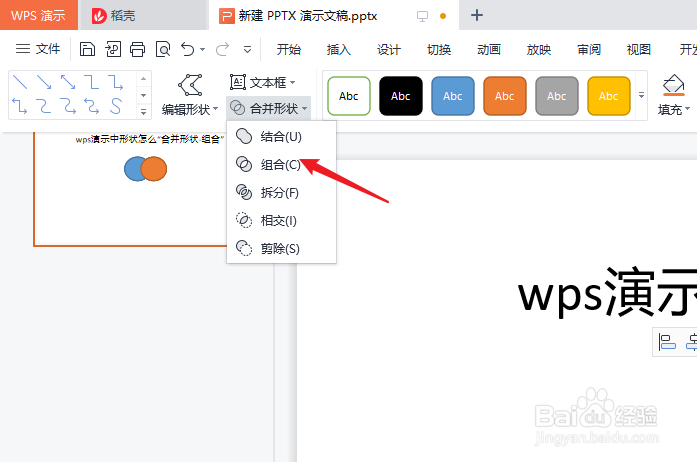
Task: Choose 剪除(S) subtract from merge menu
Action: [x=281, y=249]
